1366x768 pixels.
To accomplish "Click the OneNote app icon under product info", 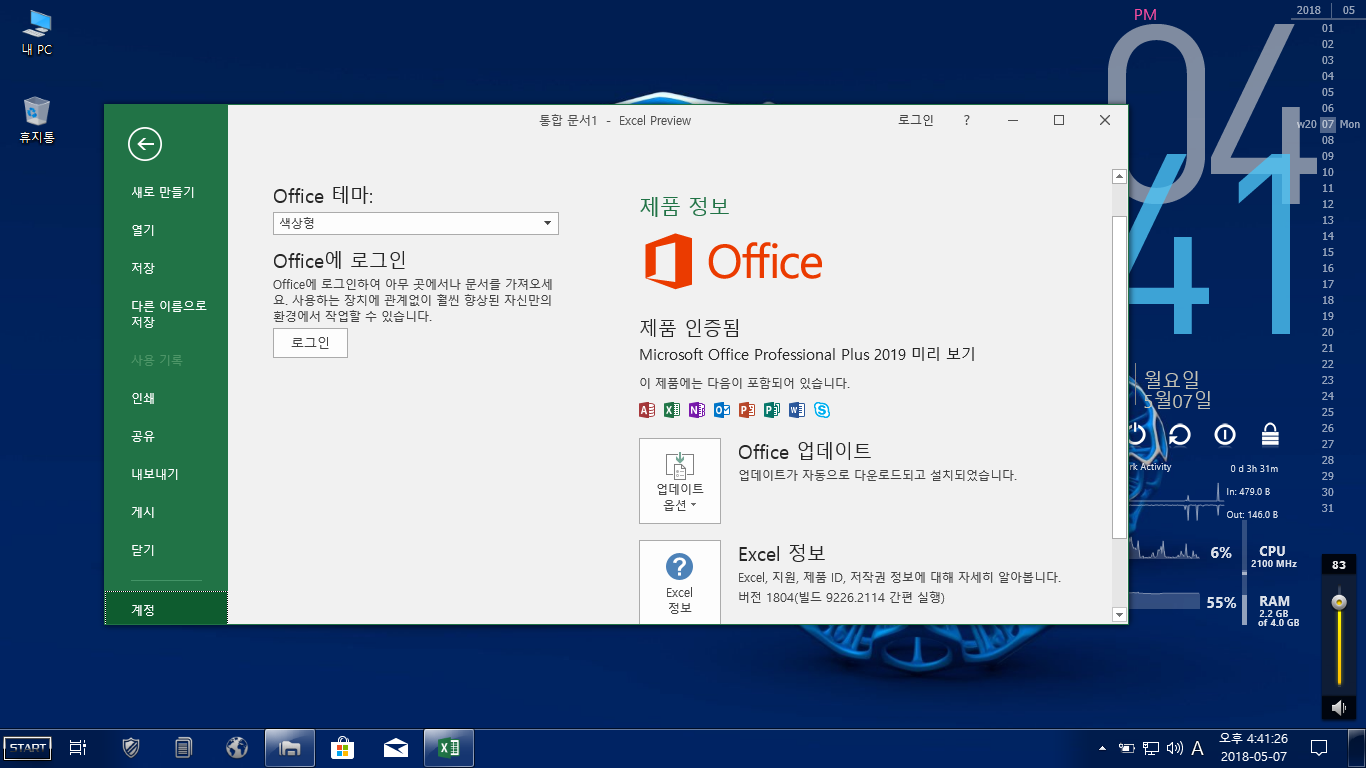I will click(x=697, y=410).
